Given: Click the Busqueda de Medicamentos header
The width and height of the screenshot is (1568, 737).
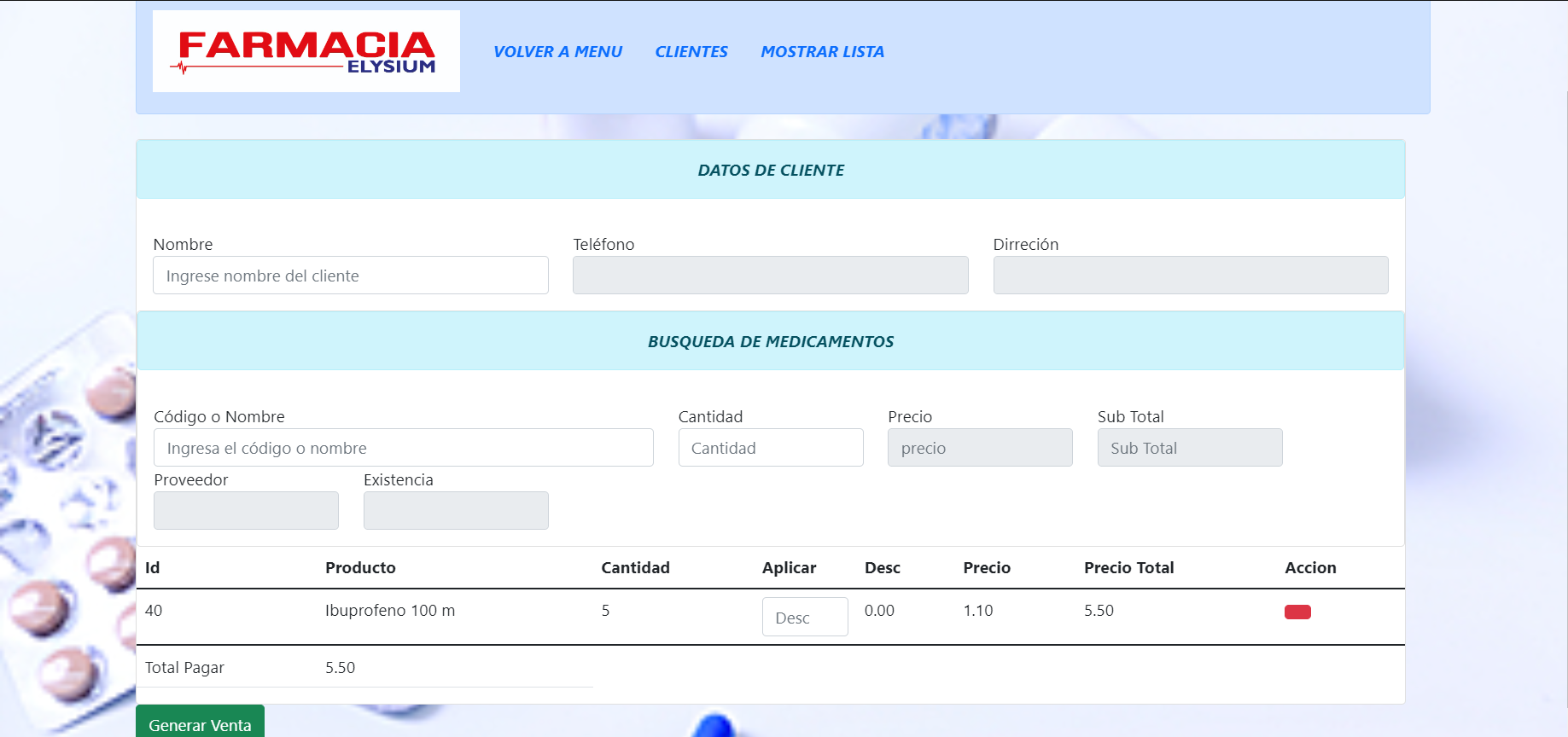Looking at the screenshot, I should [770, 341].
